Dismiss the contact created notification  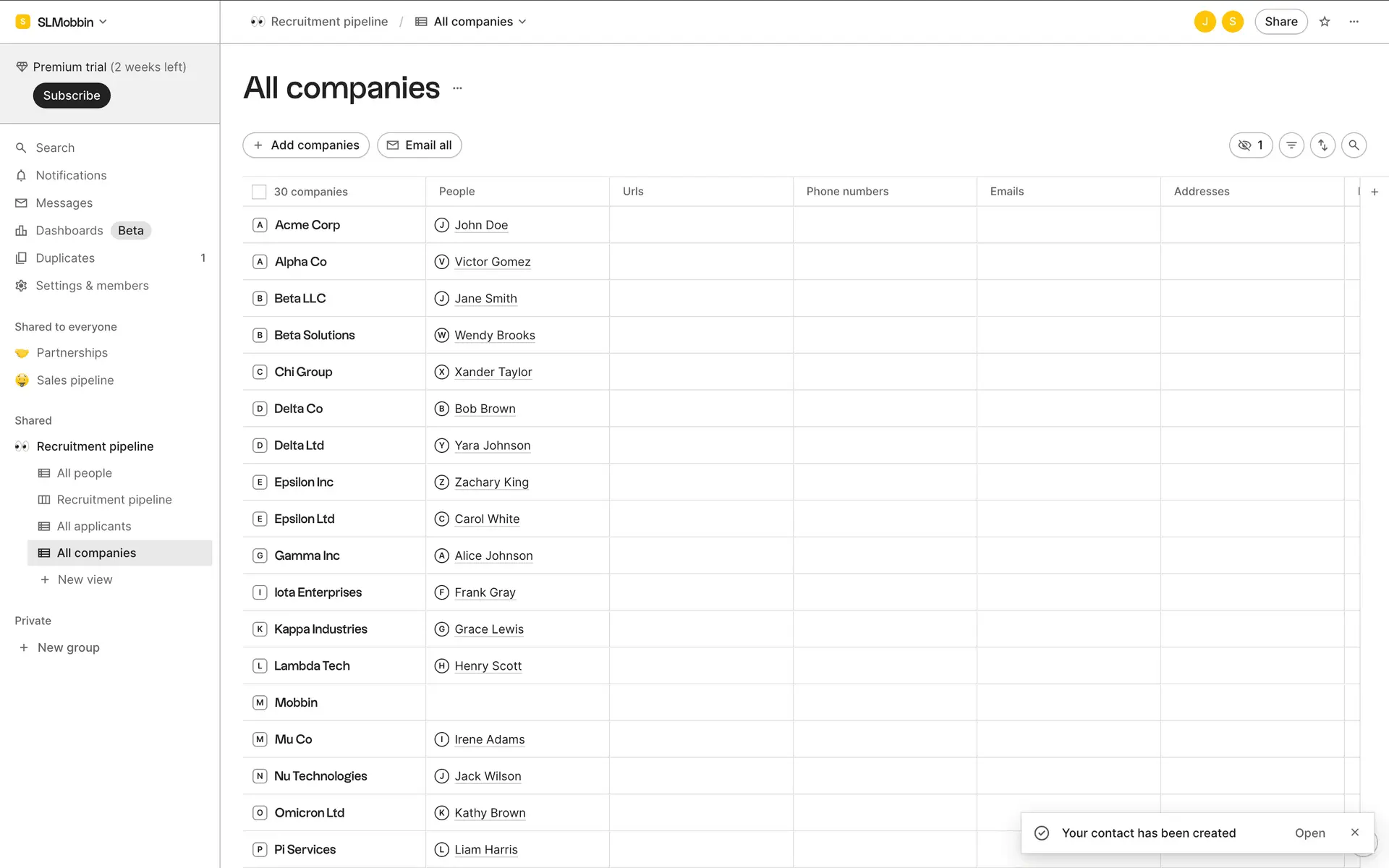(1355, 833)
